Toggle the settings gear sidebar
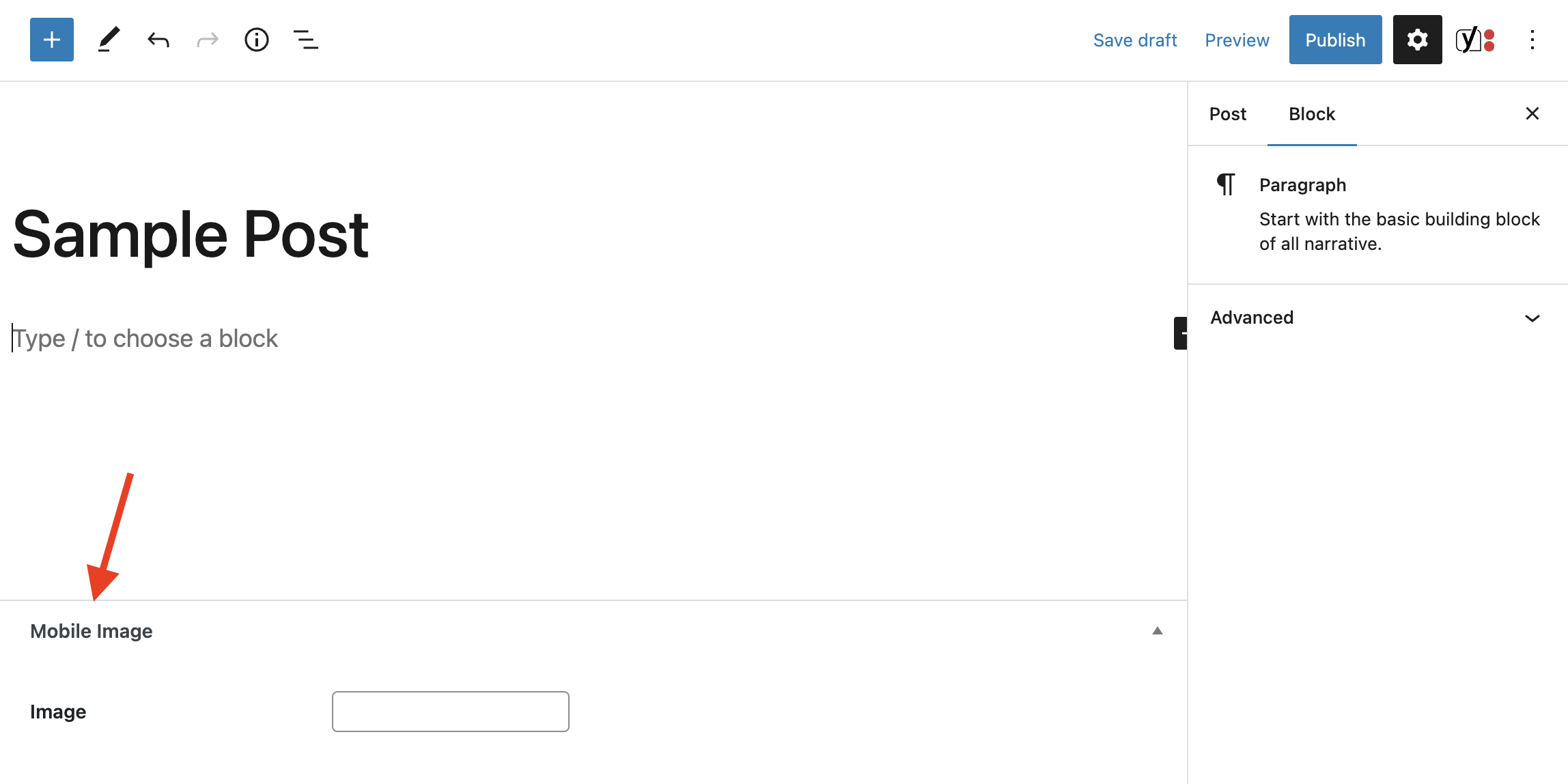Image resolution: width=1568 pixels, height=784 pixels. coord(1418,40)
